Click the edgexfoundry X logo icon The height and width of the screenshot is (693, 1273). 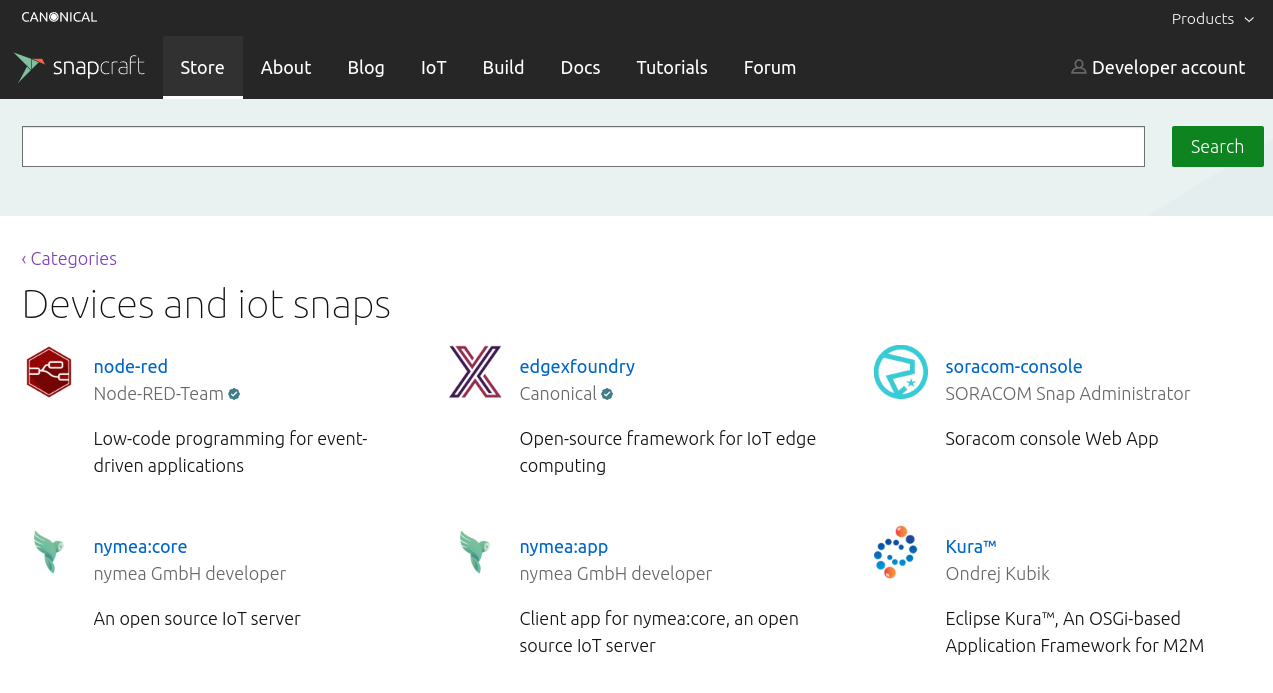click(x=475, y=372)
